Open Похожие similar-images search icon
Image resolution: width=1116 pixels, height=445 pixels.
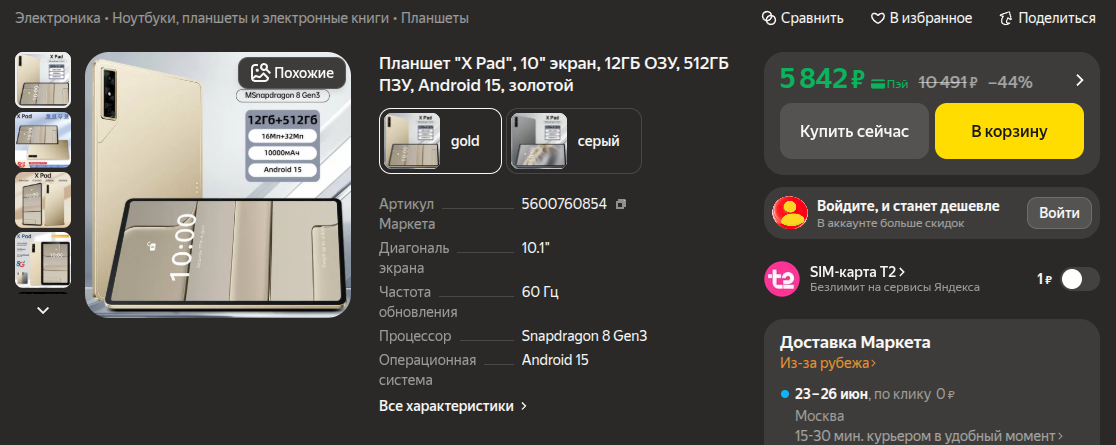(260, 73)
